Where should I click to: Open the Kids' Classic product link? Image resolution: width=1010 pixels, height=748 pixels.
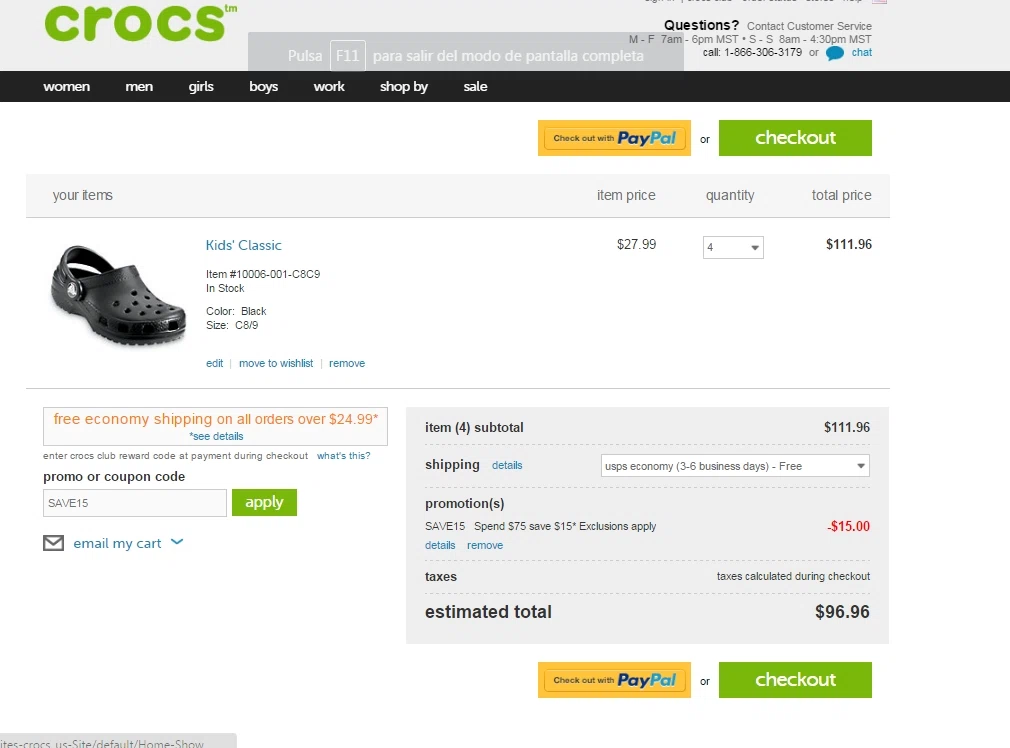(x=243, y=245)
